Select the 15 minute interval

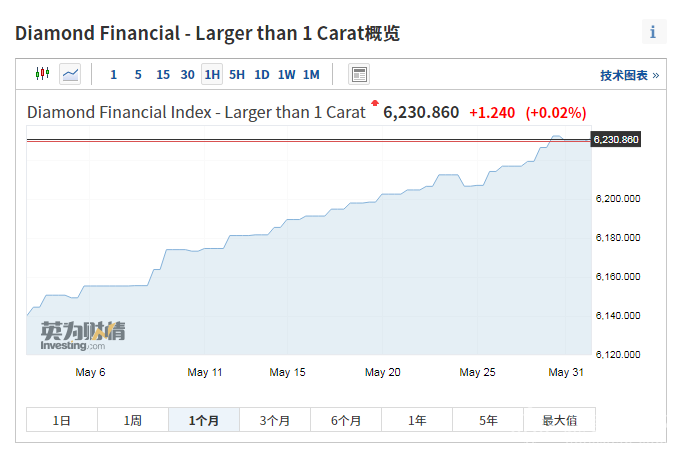pyautogui.click(x=163, y=74)
